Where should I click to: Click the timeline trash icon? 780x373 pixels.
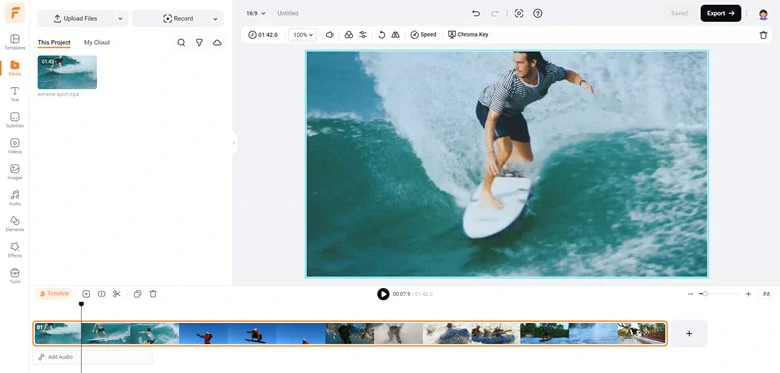tap(153, 294)
